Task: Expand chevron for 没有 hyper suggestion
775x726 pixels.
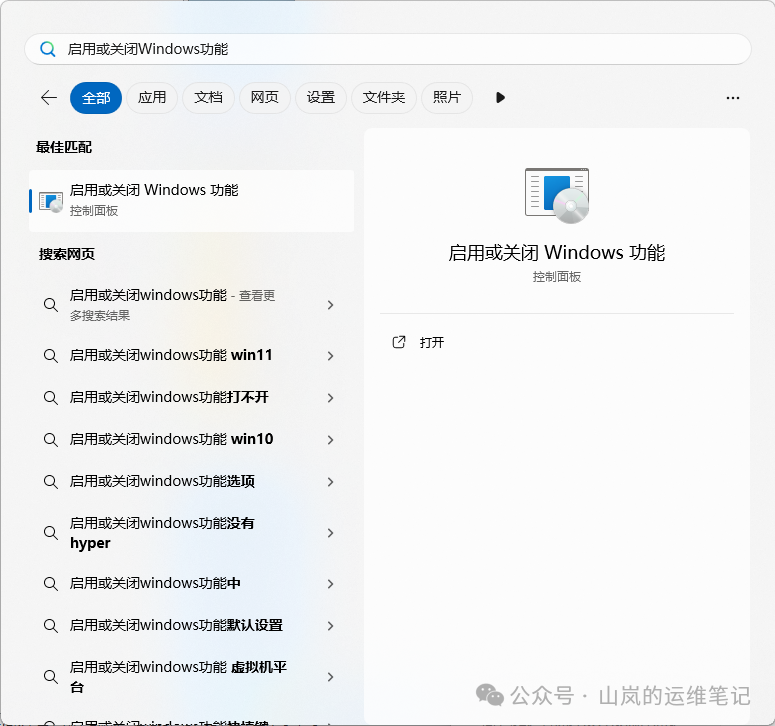Action: point(331,533)
